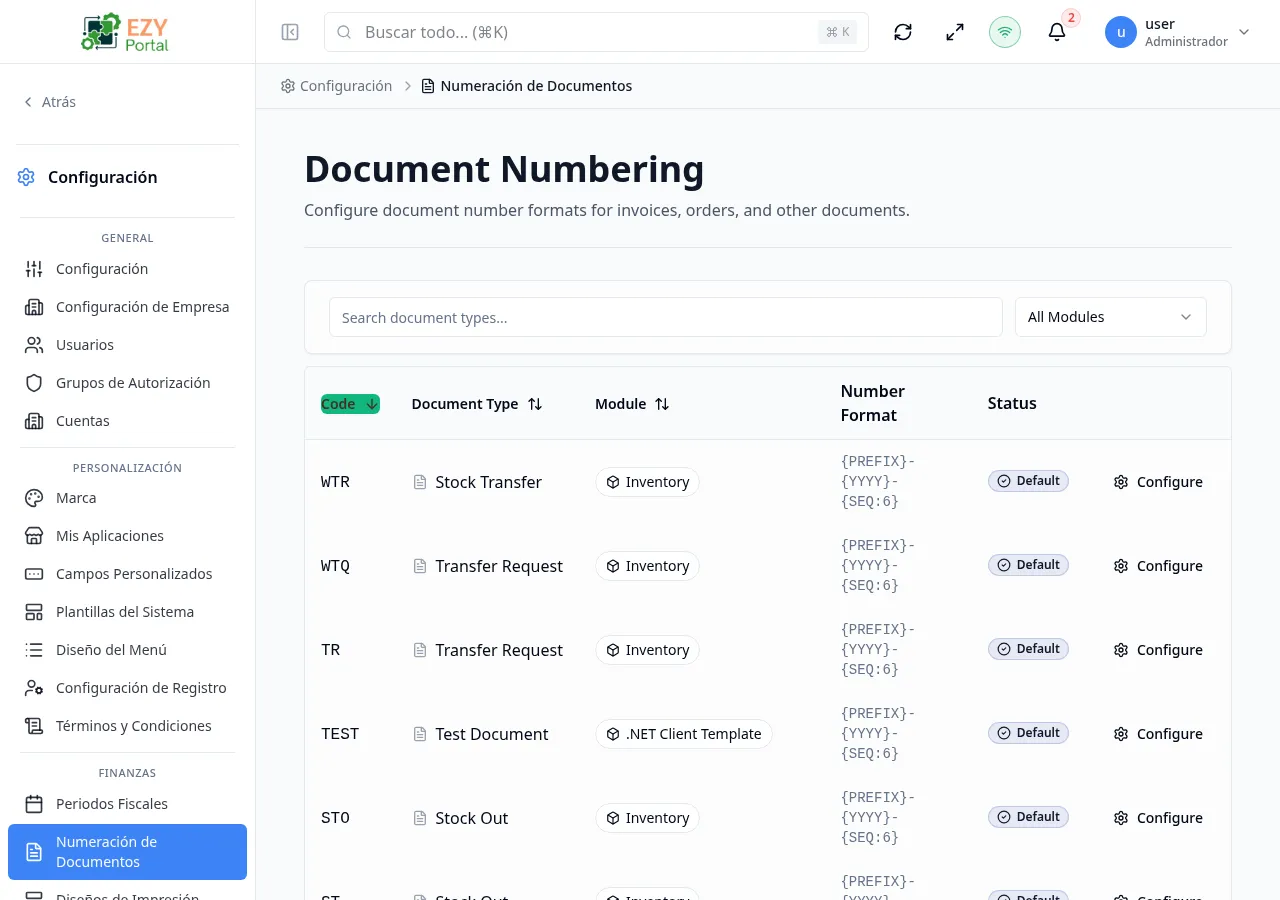The height and width of the screenshot is (900, 1280).
Task: Click the palette icon for Marca
Action: point(34,498)
